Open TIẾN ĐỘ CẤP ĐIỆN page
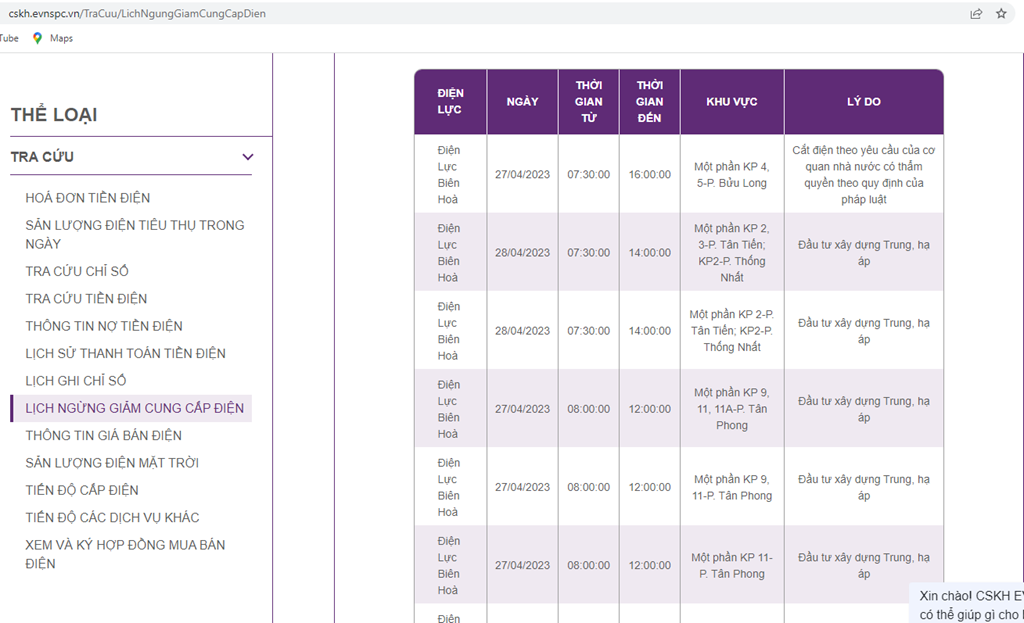 tap(82, 490)
